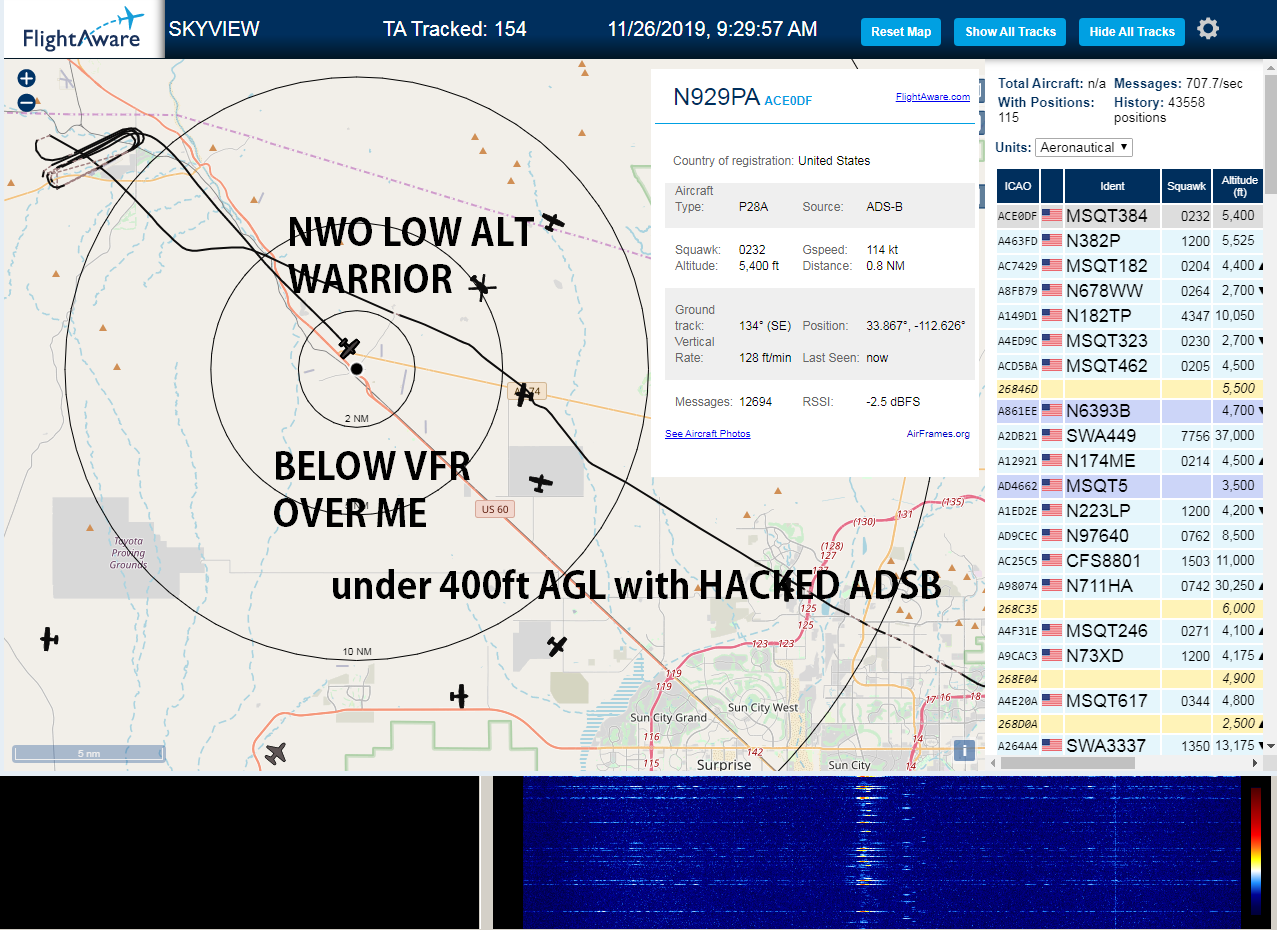
Task: Click inside the waterfall spectrogram display
Action: [880, 852]
